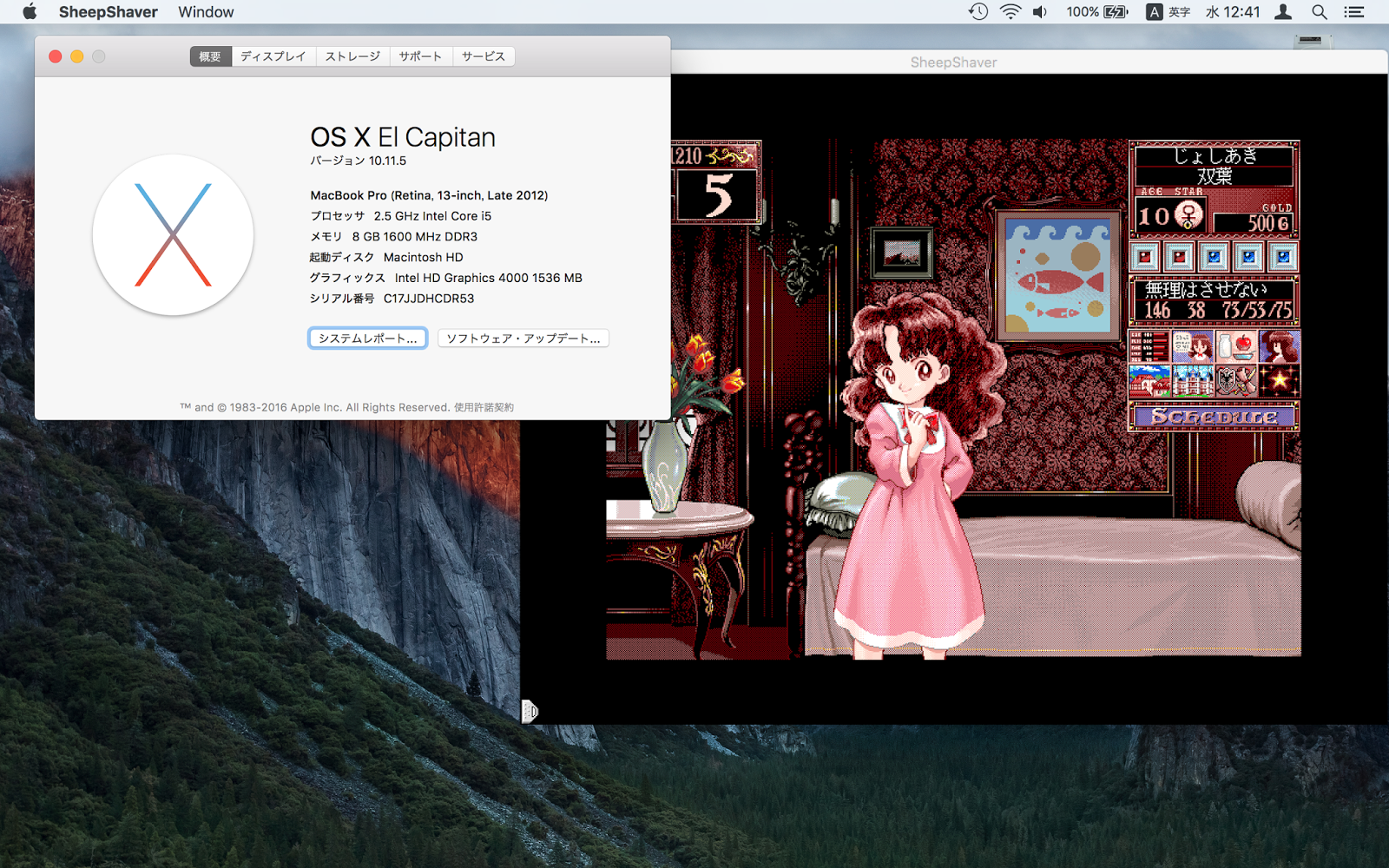Open the Apple menu
This screenshot has height=868, width=1389.
[30, 12]
